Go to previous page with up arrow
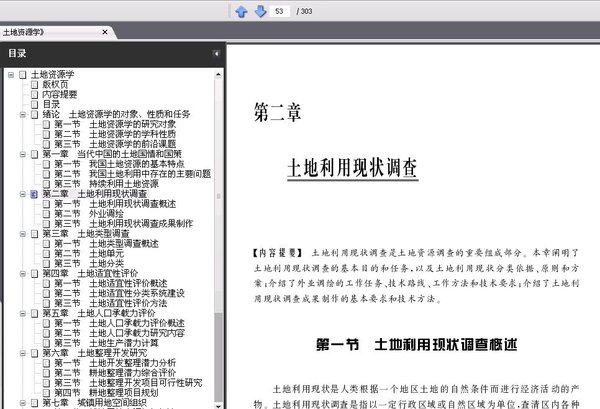Screen dimensions: 600x409 click(x=241, y=11)
